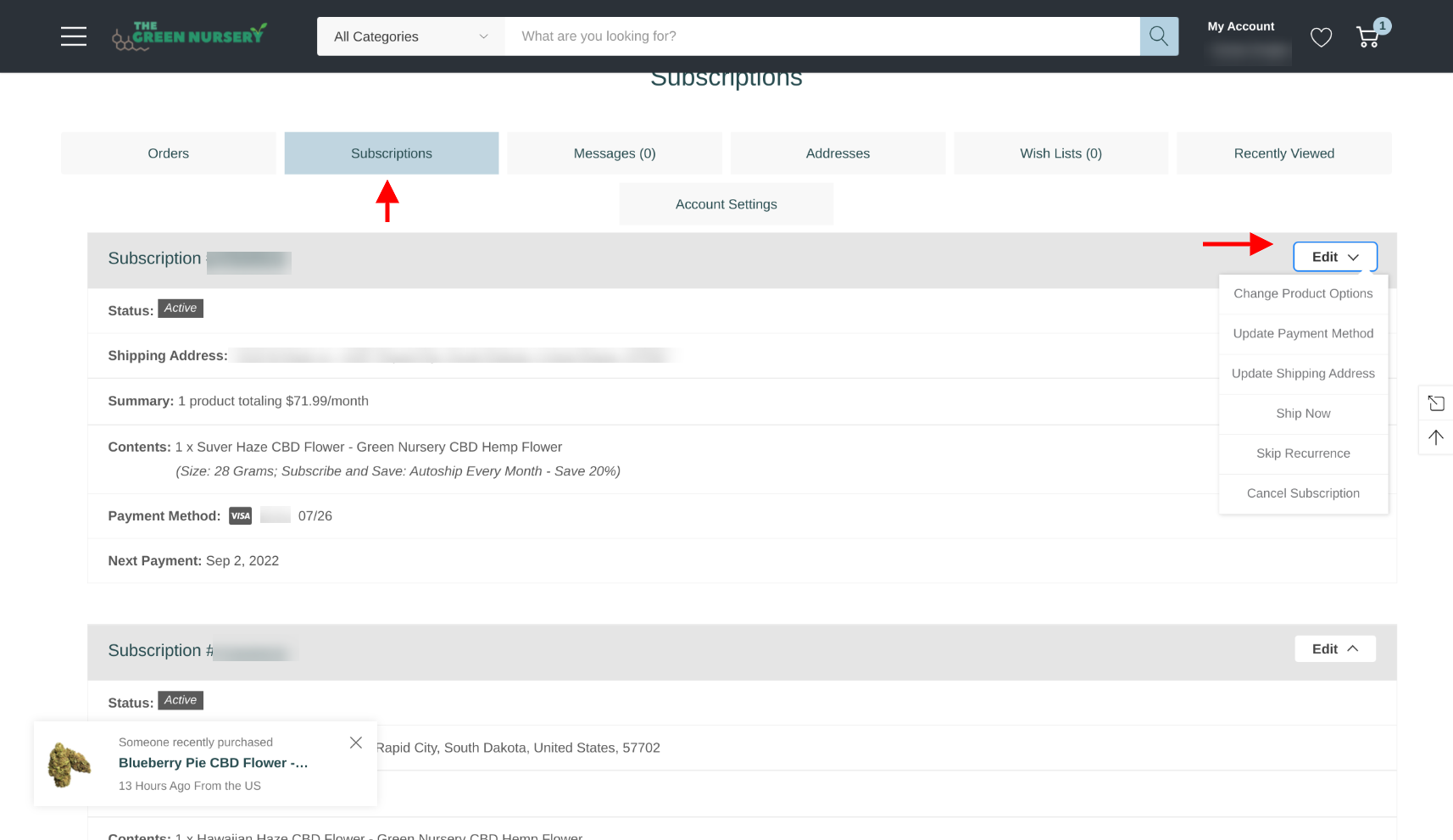The image size is (1453, 840).
Task: Switch to the Orders tab
Action: coord(168,153)
